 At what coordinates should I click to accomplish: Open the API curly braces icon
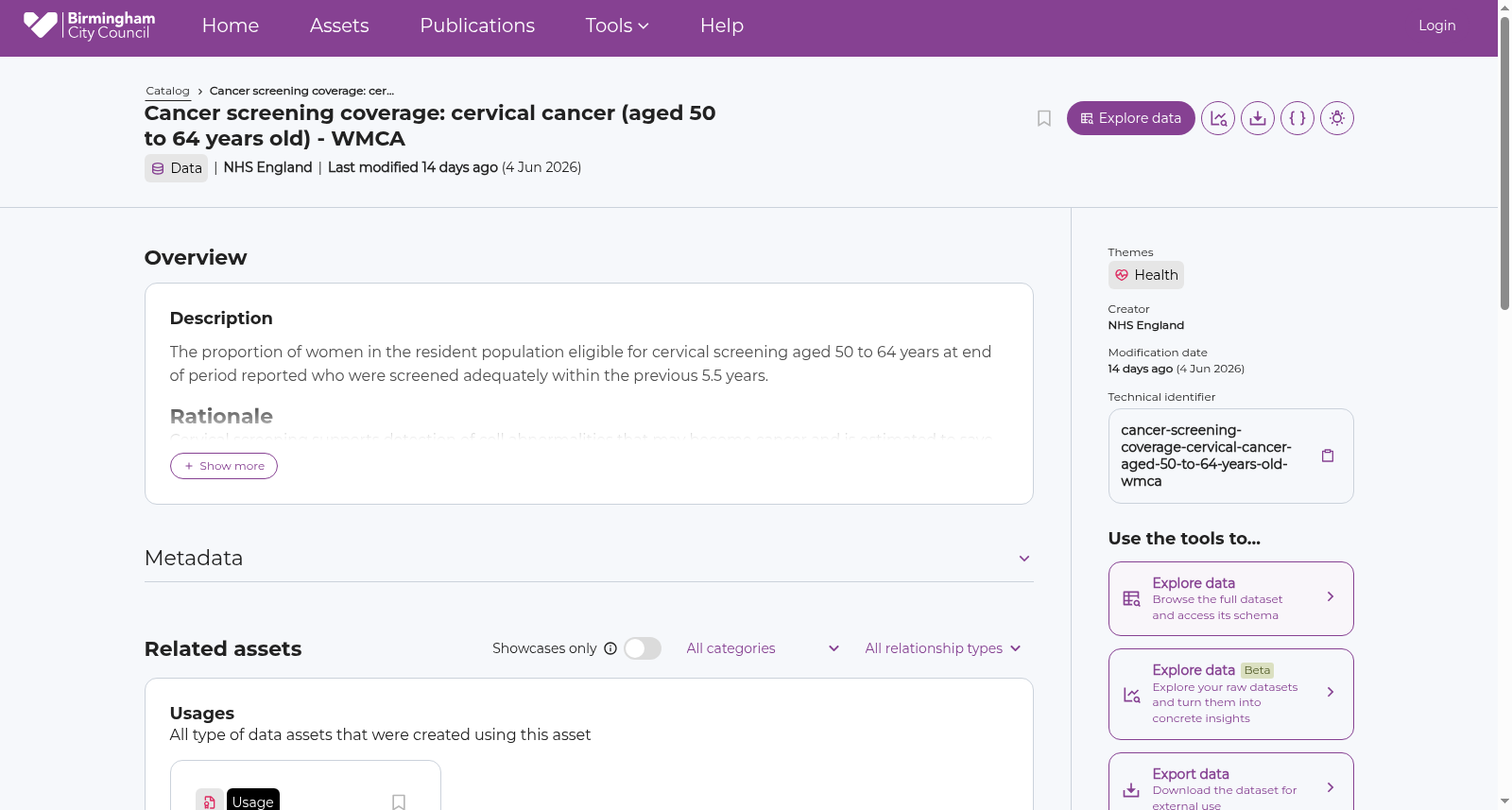coord(1297,118)
